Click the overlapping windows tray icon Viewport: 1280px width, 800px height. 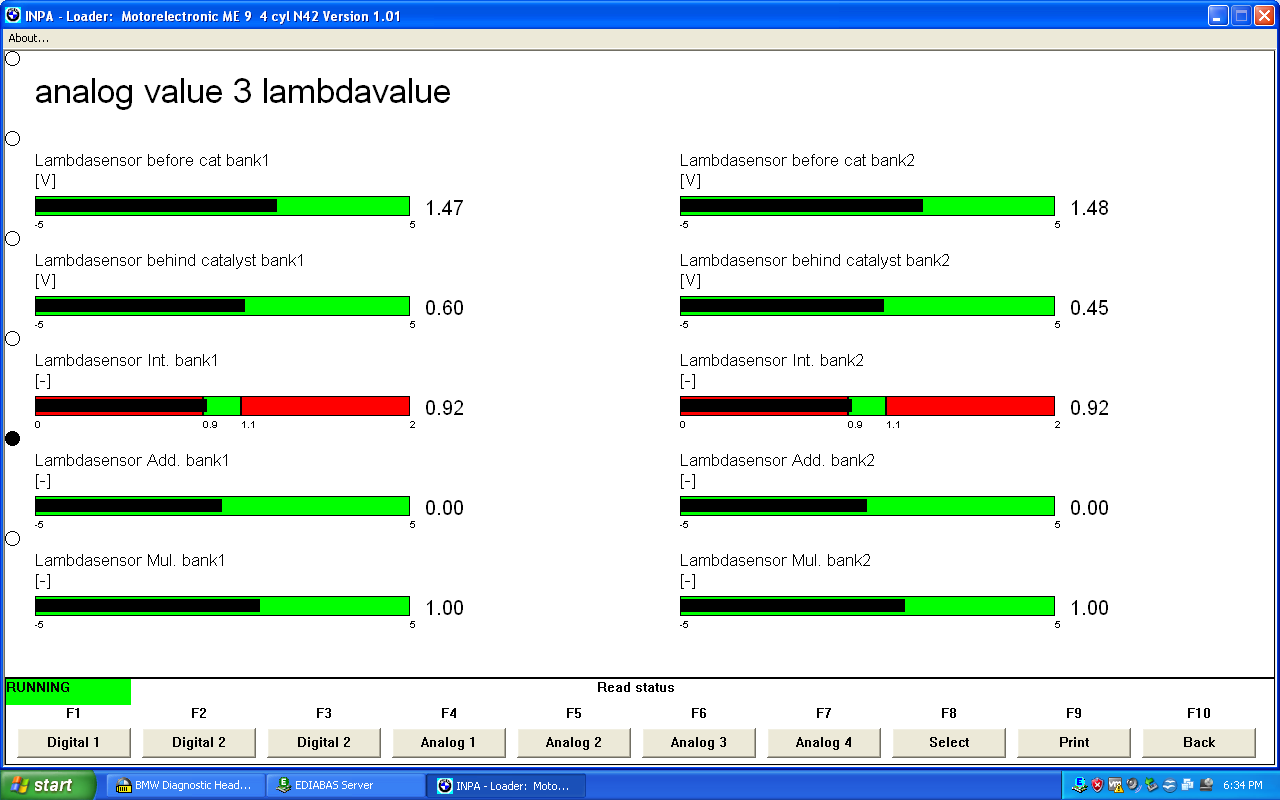1187,785
